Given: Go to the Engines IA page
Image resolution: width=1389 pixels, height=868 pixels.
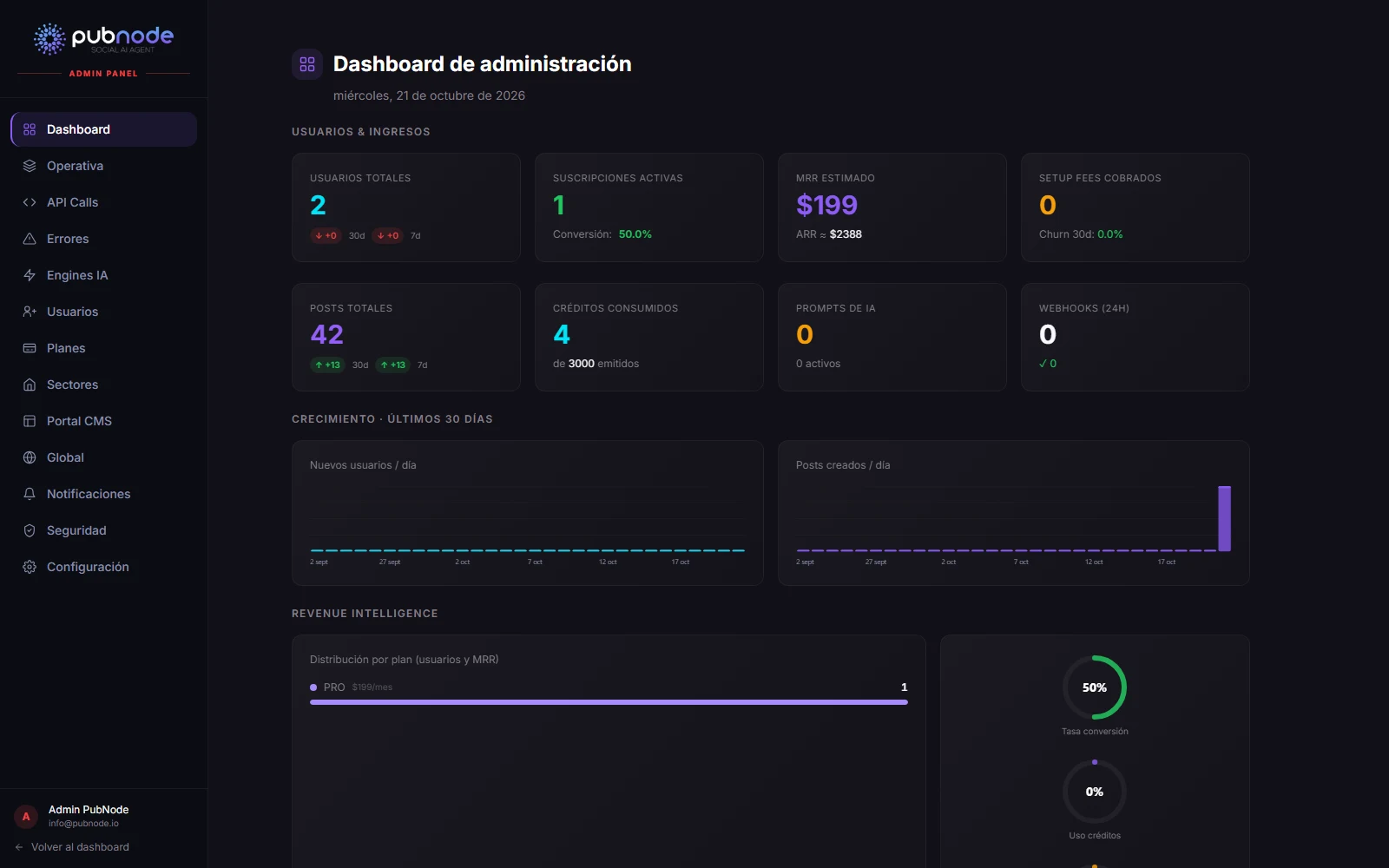Looking at the screenshot, I should (x=103, y=275).
